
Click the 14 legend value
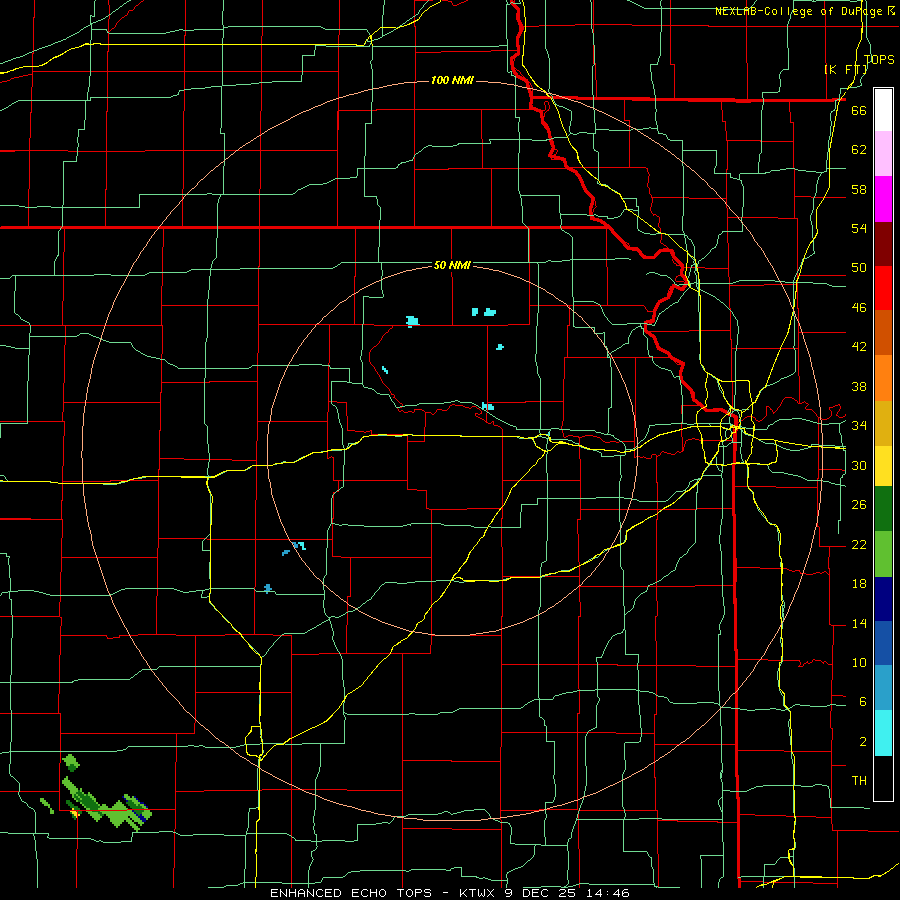pos(859,623)
